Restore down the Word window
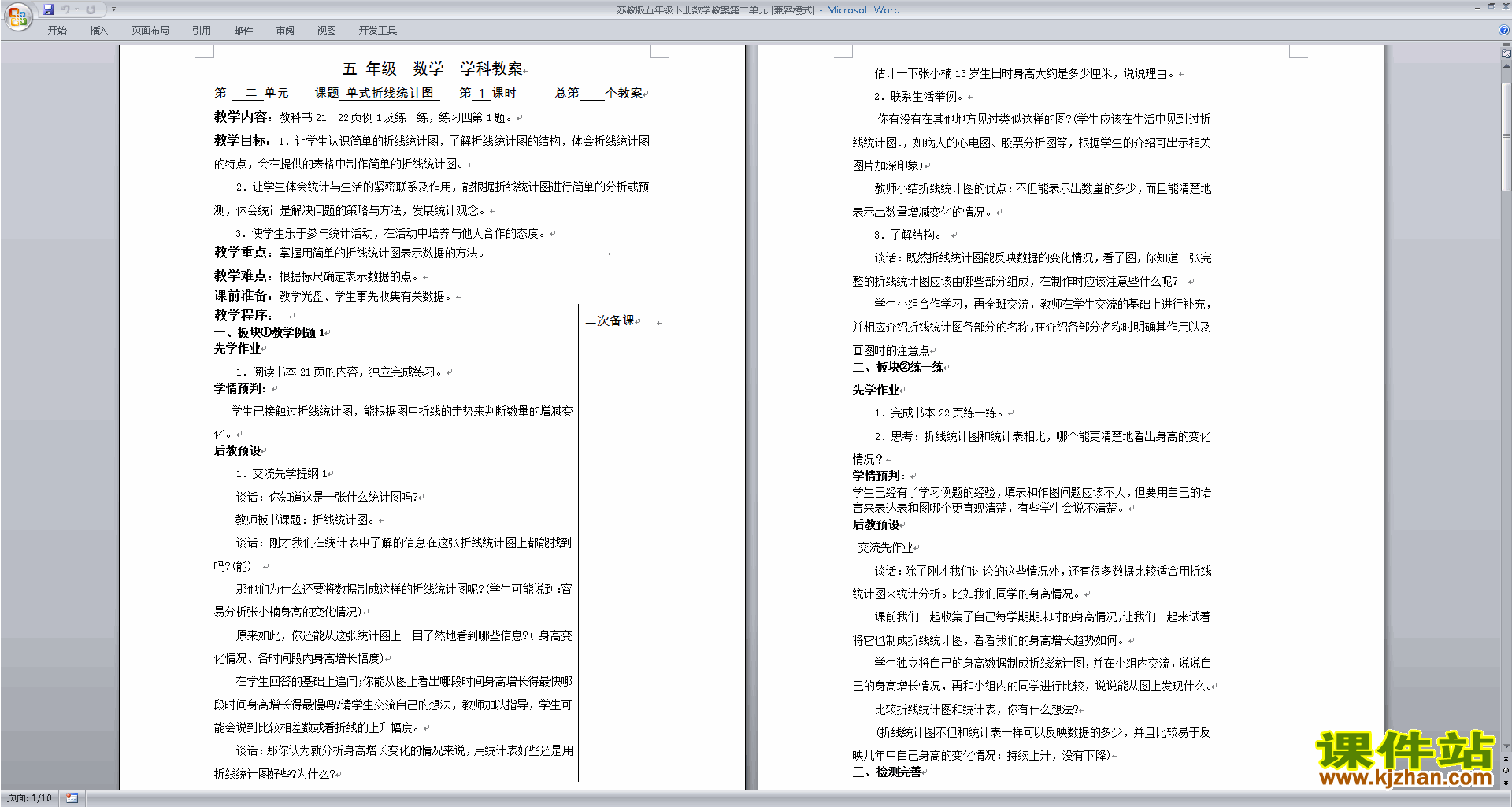Image resolution: width=1512 pixels, height=807 pixels. (1492, 6)
